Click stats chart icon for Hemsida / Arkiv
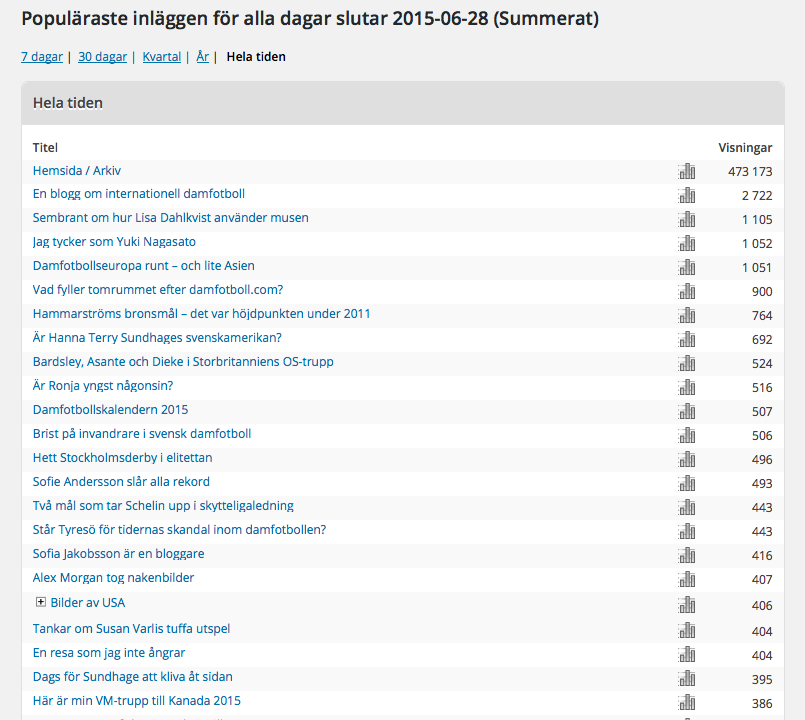Viewport: 805px width, 720px height. click(686, 171)
